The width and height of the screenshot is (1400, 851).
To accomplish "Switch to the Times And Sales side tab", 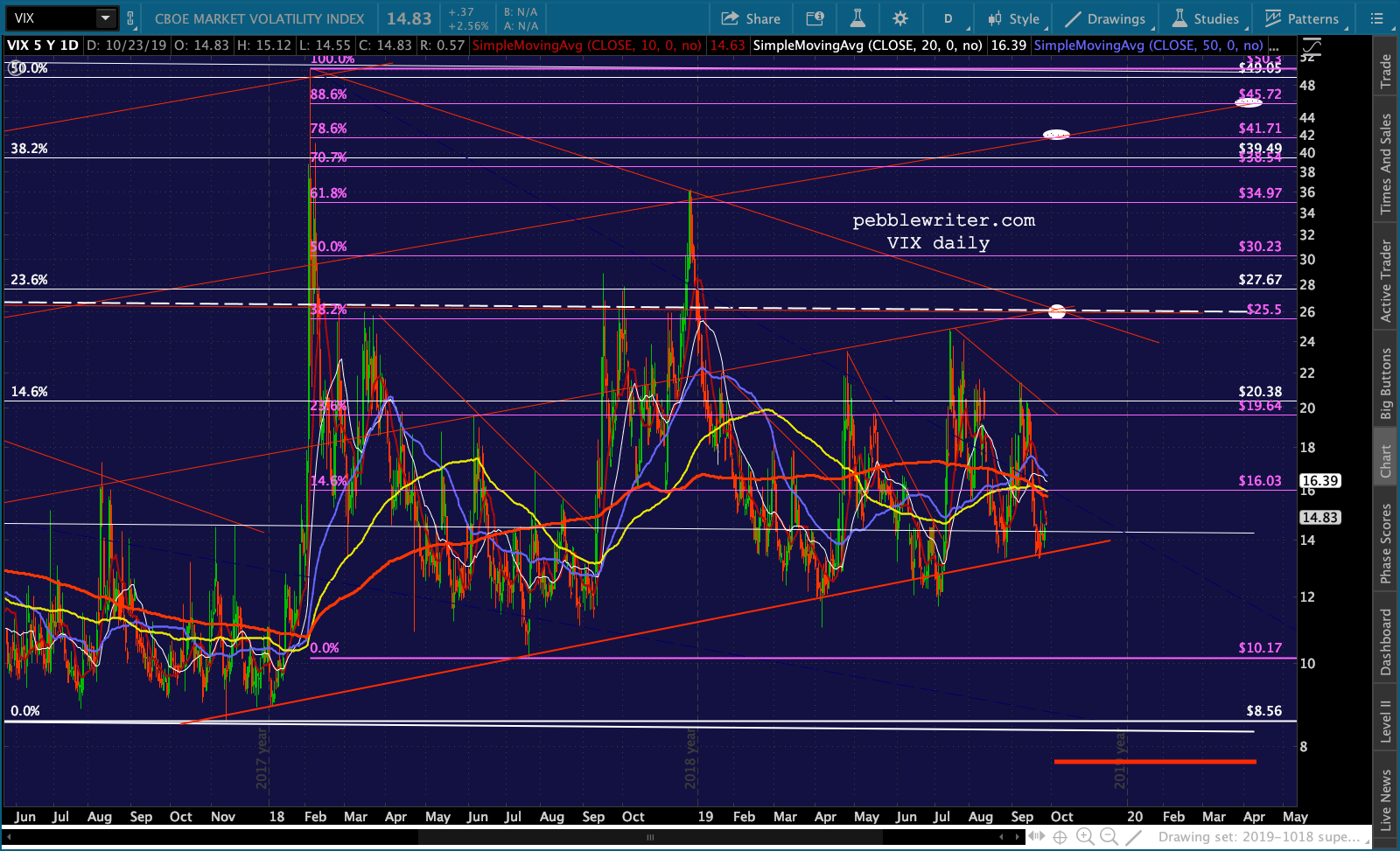I will [1386, 164].
